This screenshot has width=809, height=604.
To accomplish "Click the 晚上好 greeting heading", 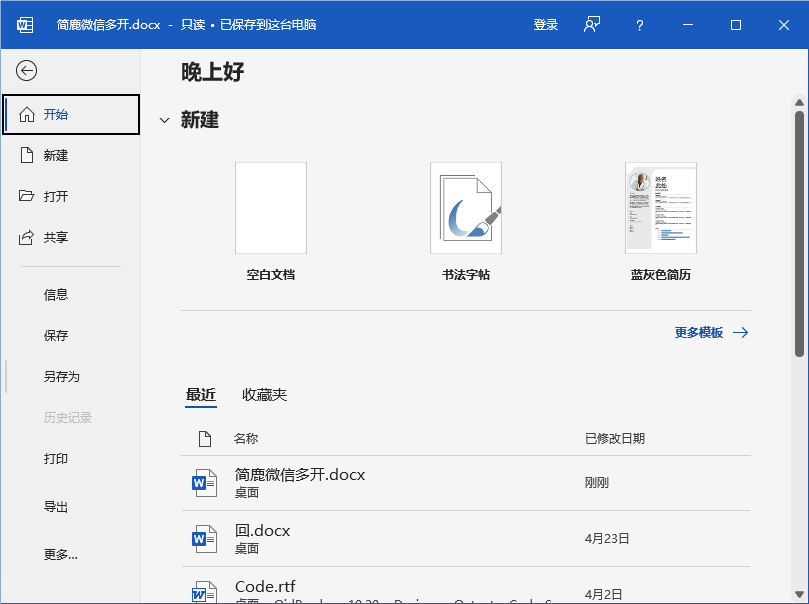I will [x=213, y=72].
